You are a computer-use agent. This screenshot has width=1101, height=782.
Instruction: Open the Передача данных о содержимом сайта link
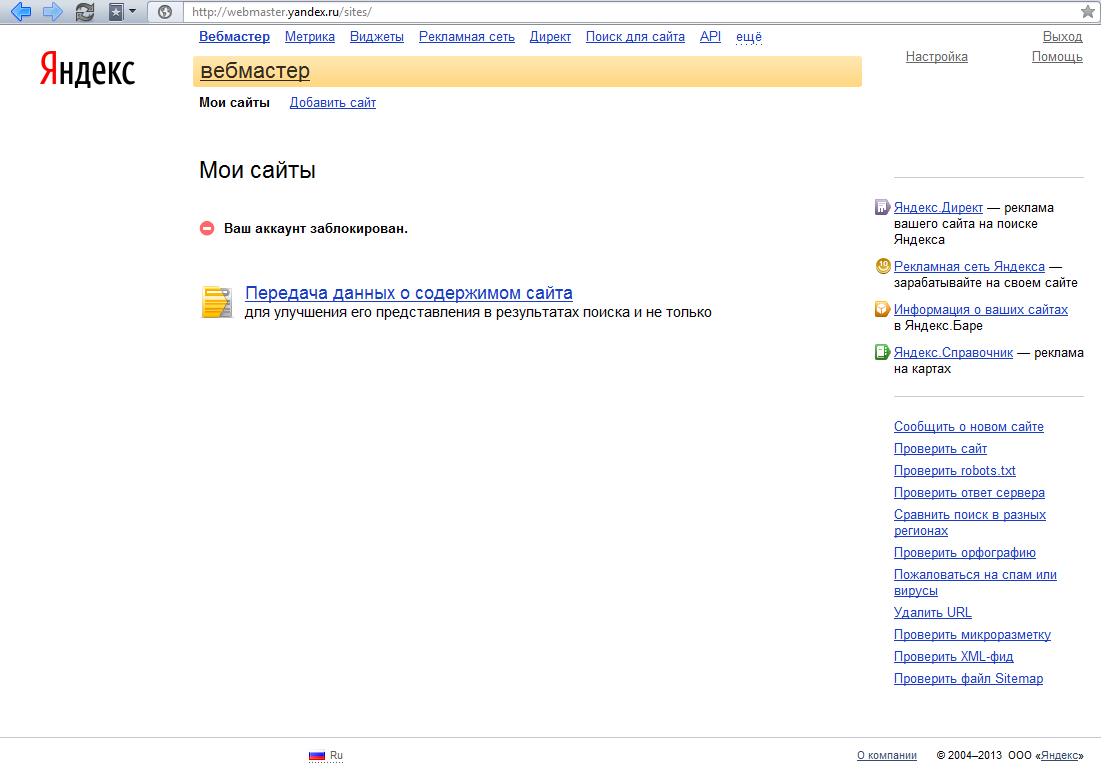[x=408, y=293]
